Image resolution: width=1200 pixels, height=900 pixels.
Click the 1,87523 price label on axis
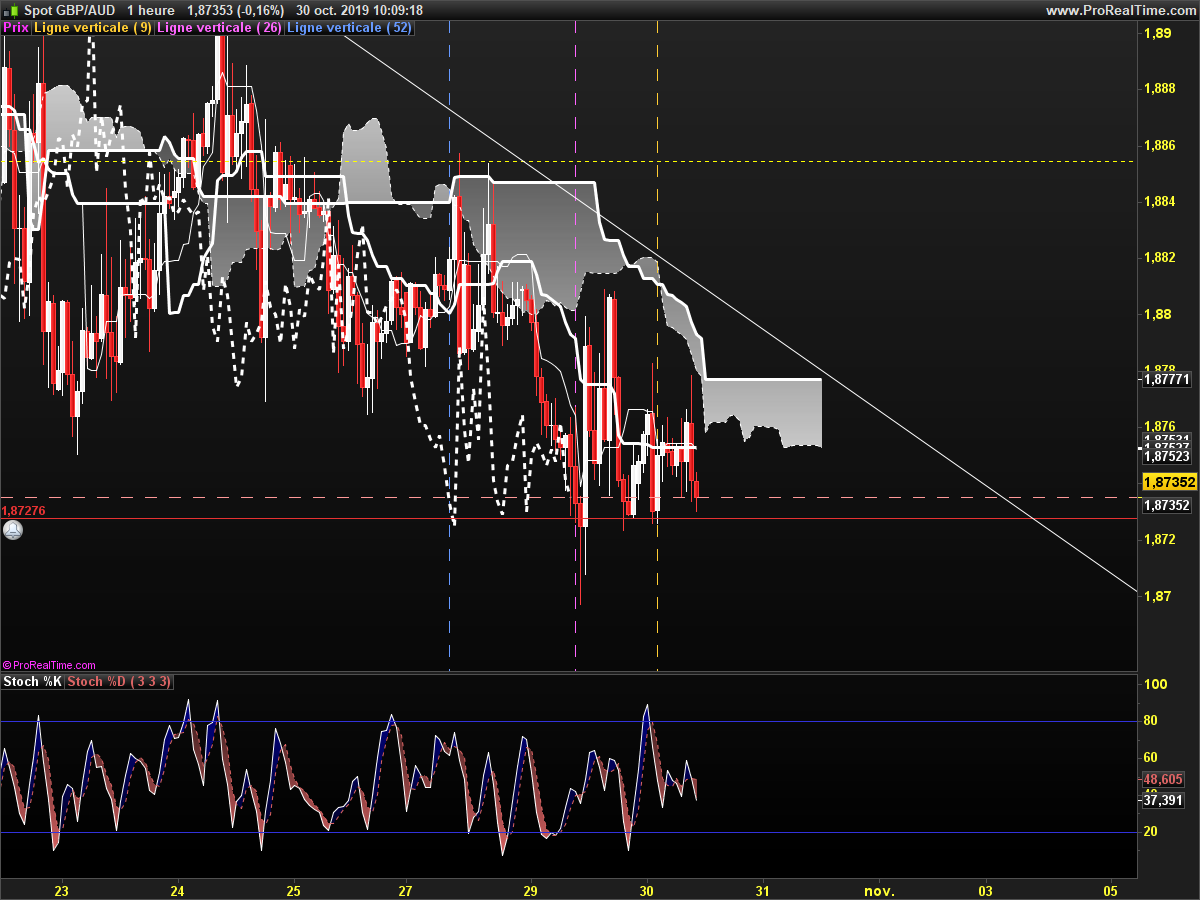coord(1166,456)
